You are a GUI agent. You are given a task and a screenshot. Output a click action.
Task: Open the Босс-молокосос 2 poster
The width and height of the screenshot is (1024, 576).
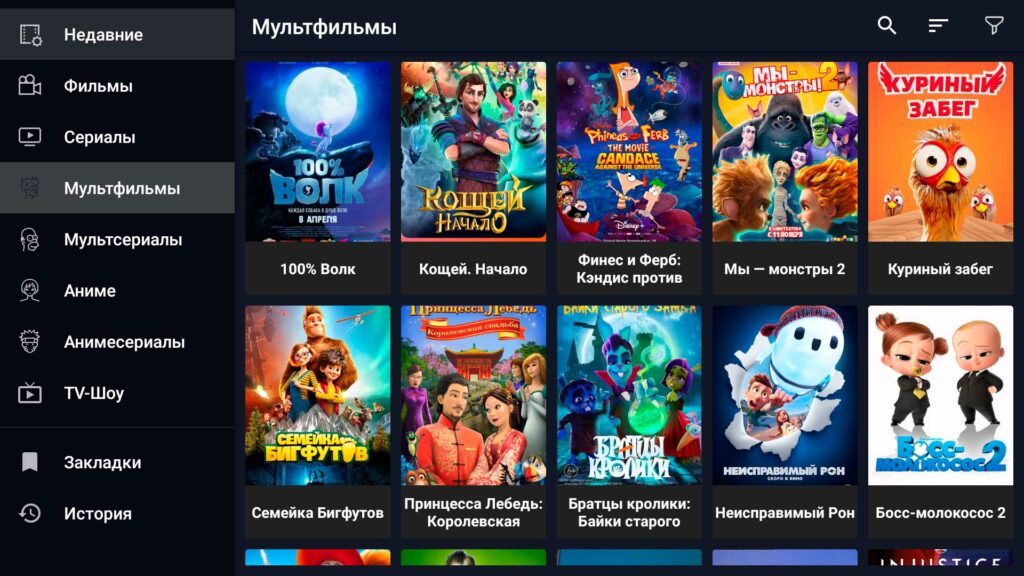(x=940, y=395)
